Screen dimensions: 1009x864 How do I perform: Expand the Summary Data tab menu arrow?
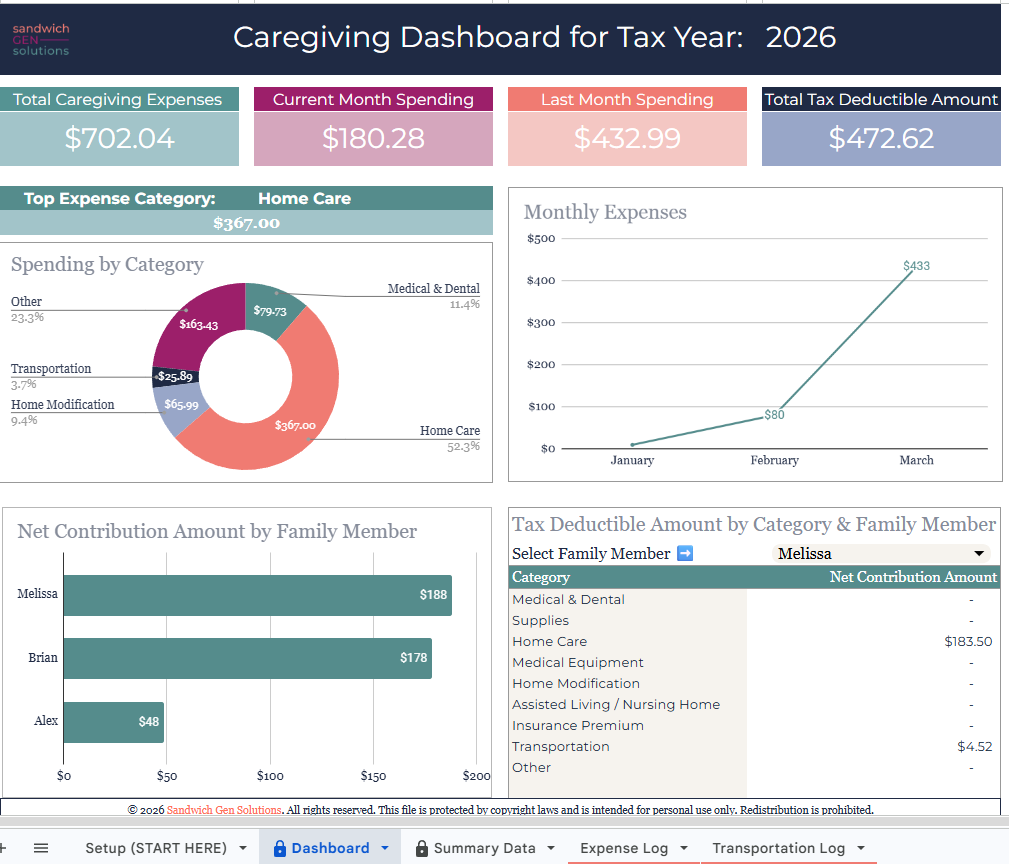pos(551,848)
